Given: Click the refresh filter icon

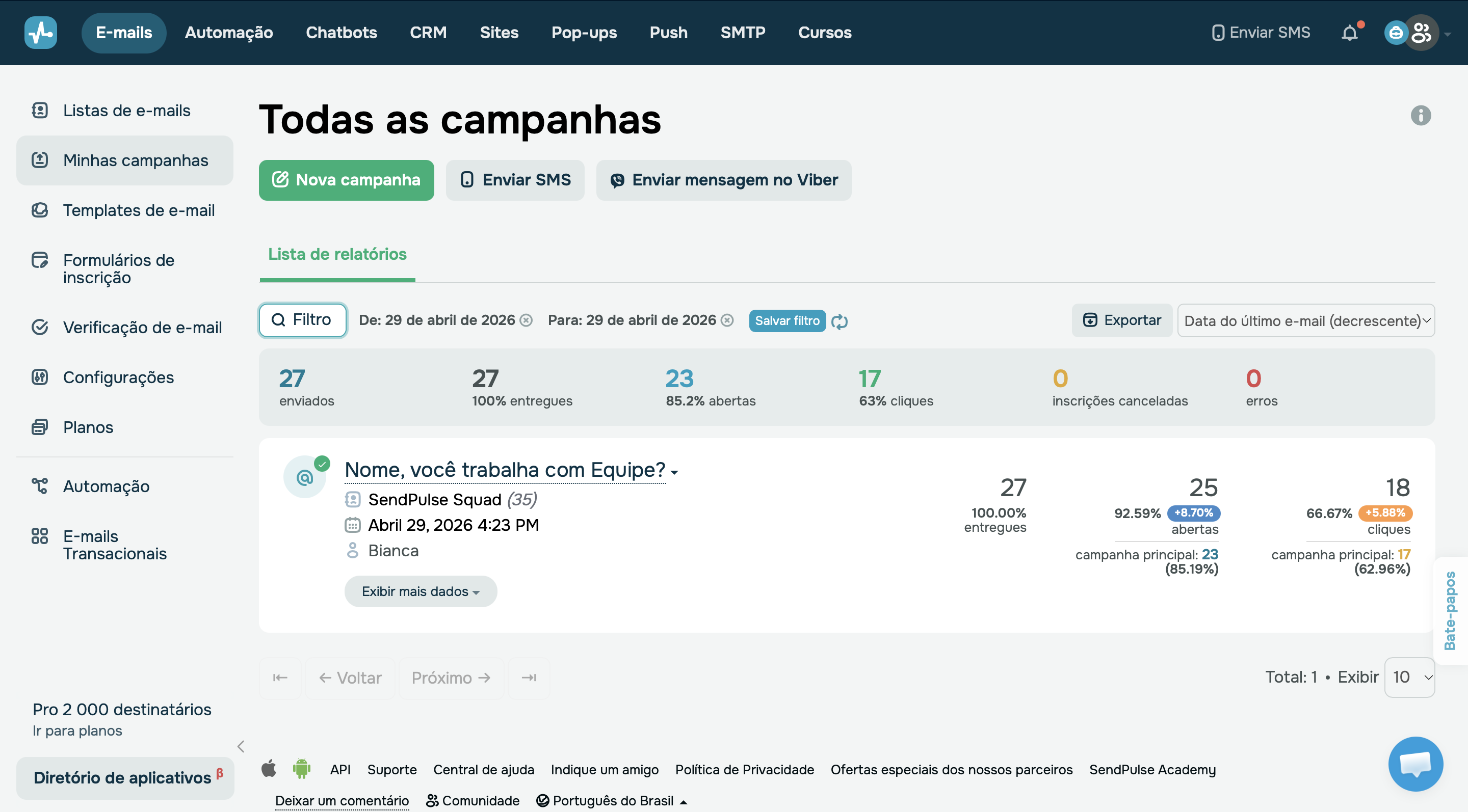Looking at the screenshot, I should coord(840,321).
